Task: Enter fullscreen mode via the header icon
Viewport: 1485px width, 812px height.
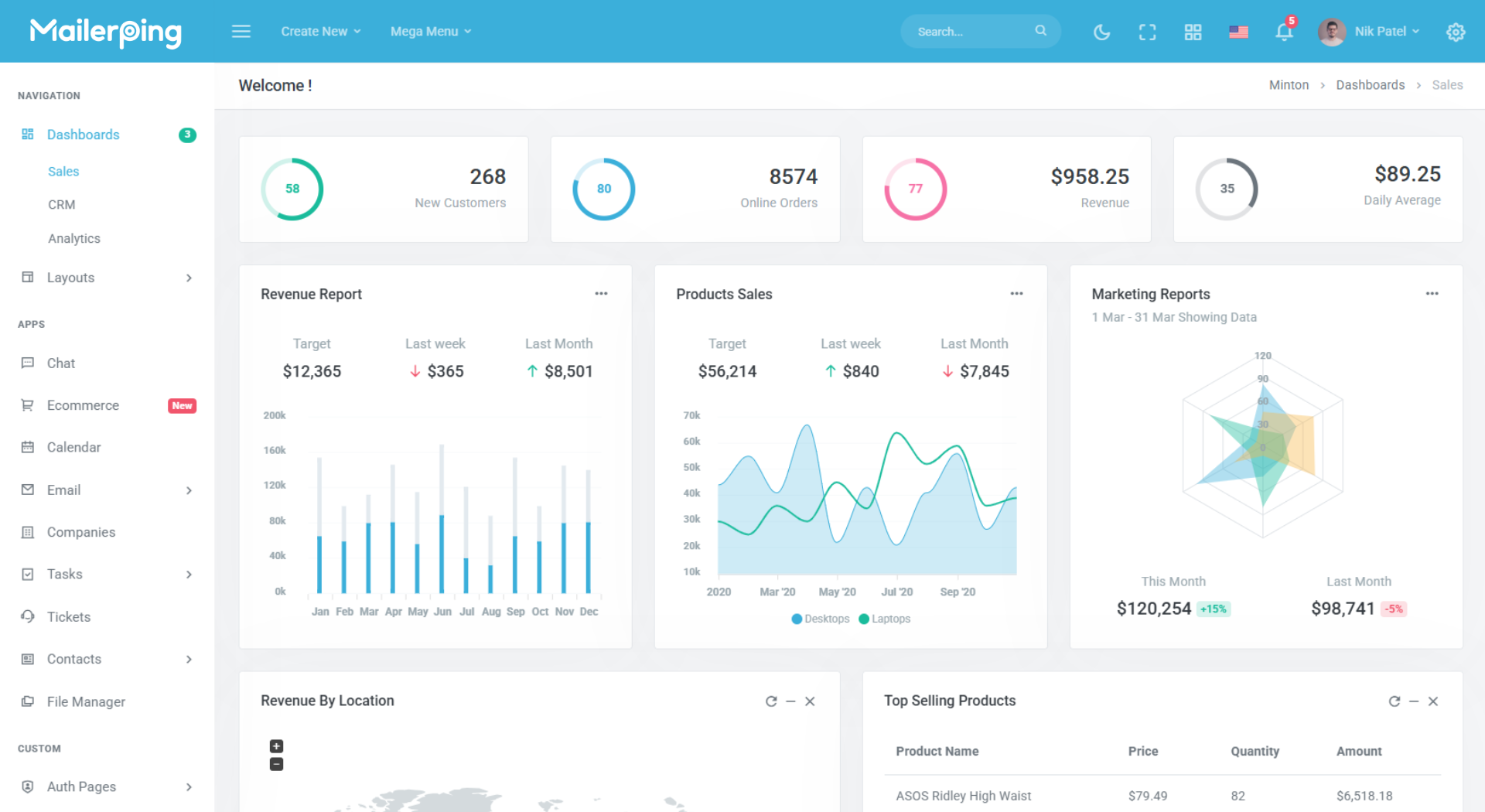Action: pos(1147,32)
